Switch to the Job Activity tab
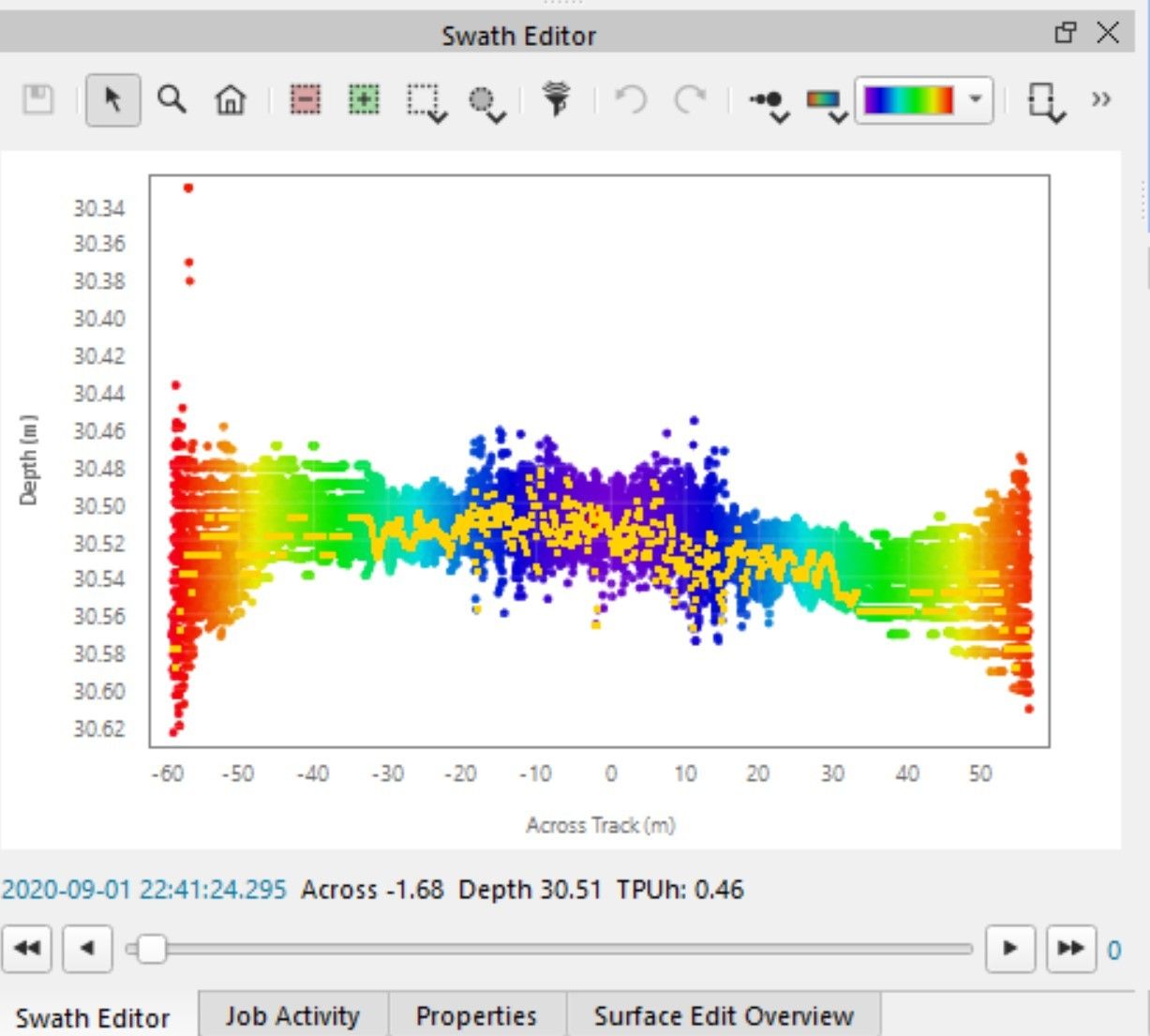The width and height of the screenshot is (1150, 1036). pyautogui.click(x=292, y=1016)
